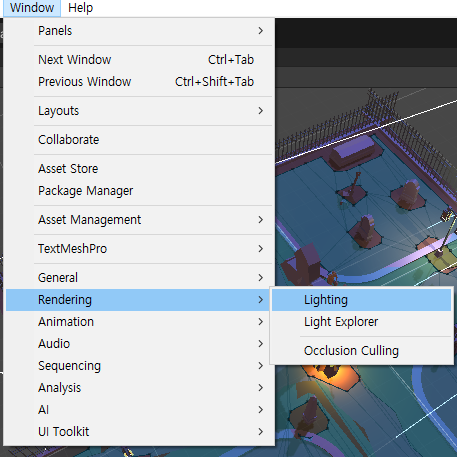
Task: Open the Lighting window
Action: [362, 300]
